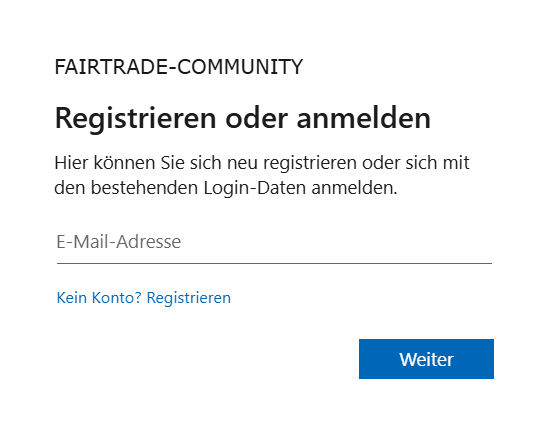Click the word 'Registrieren' in the bold heading
Image resolution: width=548 pixels, height=431 pixels.
[136, 119]
